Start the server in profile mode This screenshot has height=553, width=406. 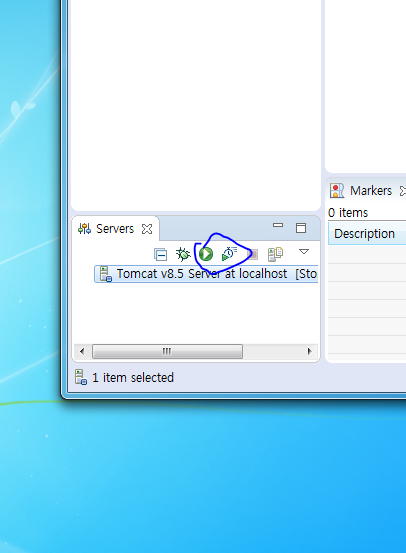tap(229, 254)
